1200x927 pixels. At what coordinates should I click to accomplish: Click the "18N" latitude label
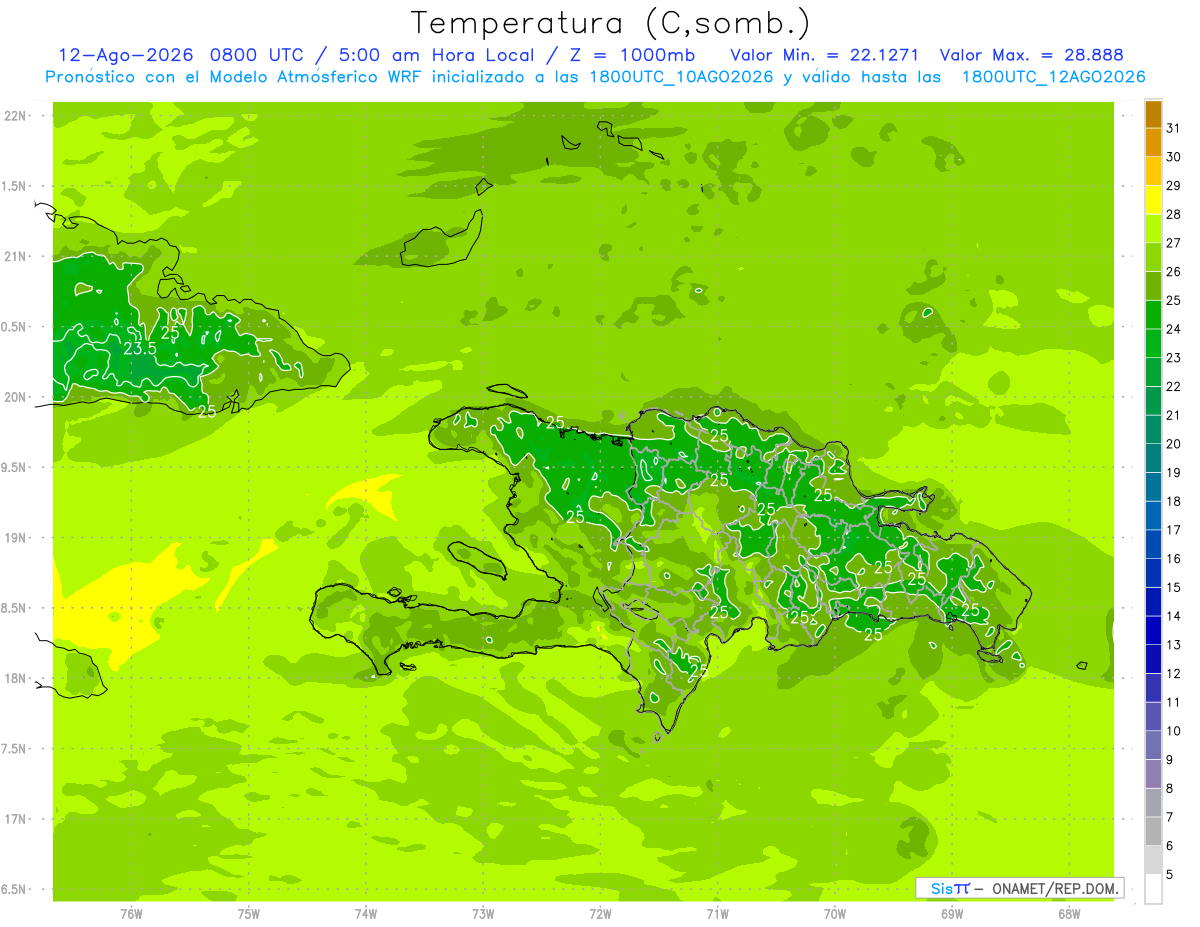tap(14, 679)
